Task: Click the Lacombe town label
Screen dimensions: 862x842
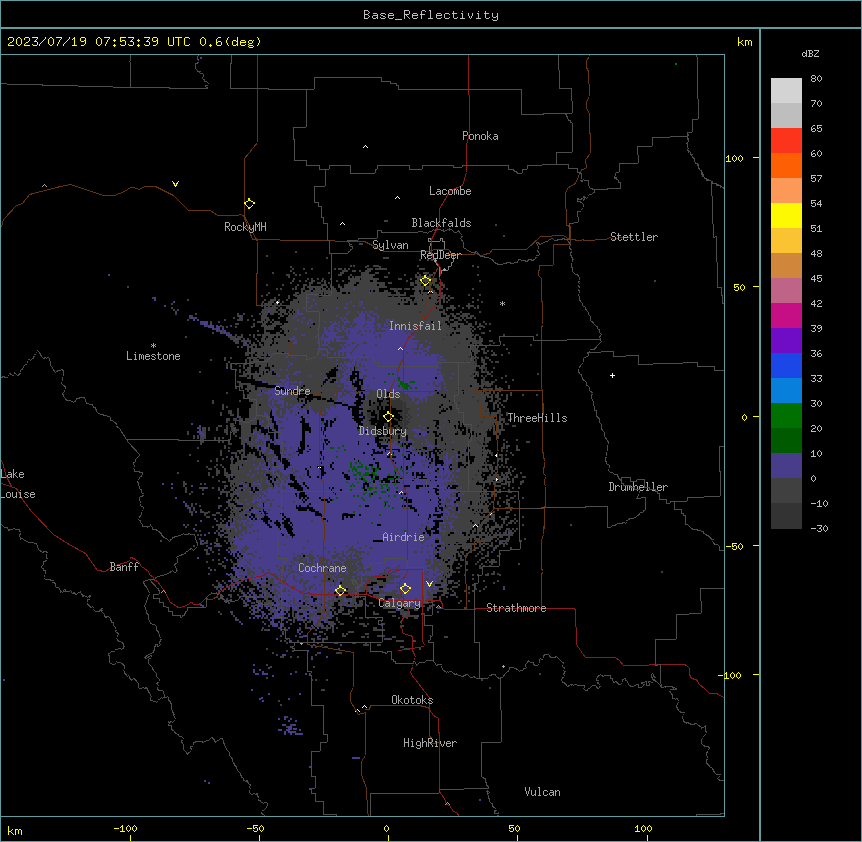Action: (450, 191)
